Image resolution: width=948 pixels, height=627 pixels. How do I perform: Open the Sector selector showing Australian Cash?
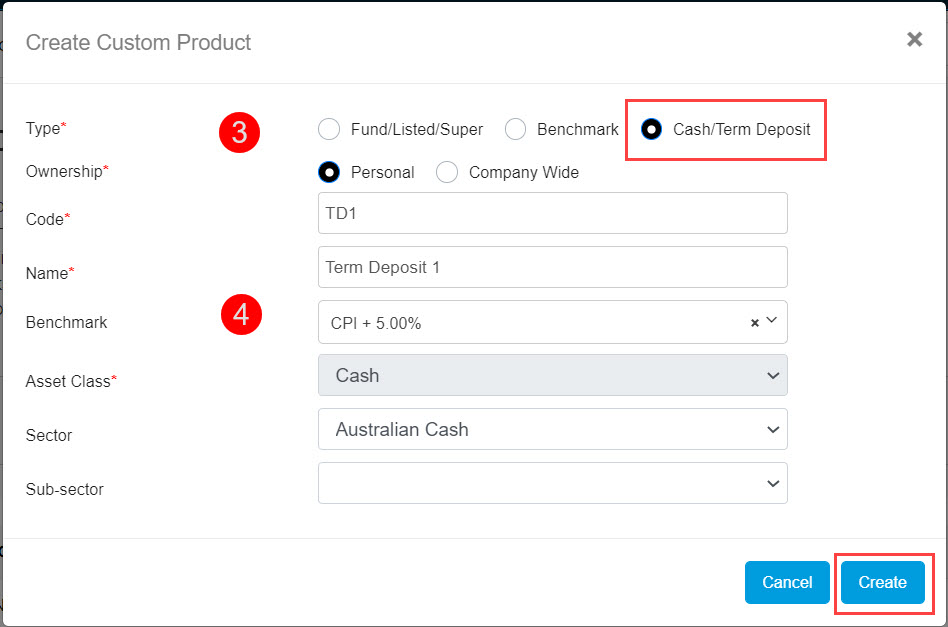point(552,429)
